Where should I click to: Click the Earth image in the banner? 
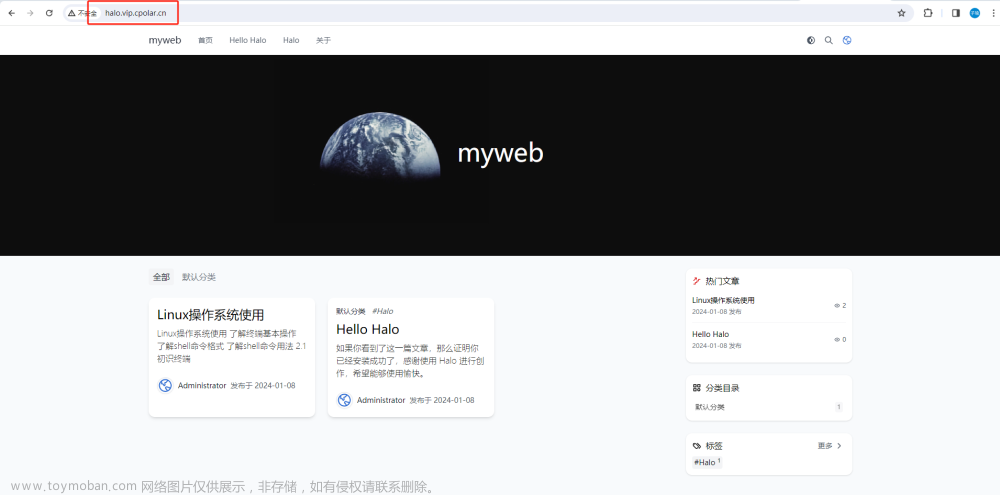coord(379,148)
